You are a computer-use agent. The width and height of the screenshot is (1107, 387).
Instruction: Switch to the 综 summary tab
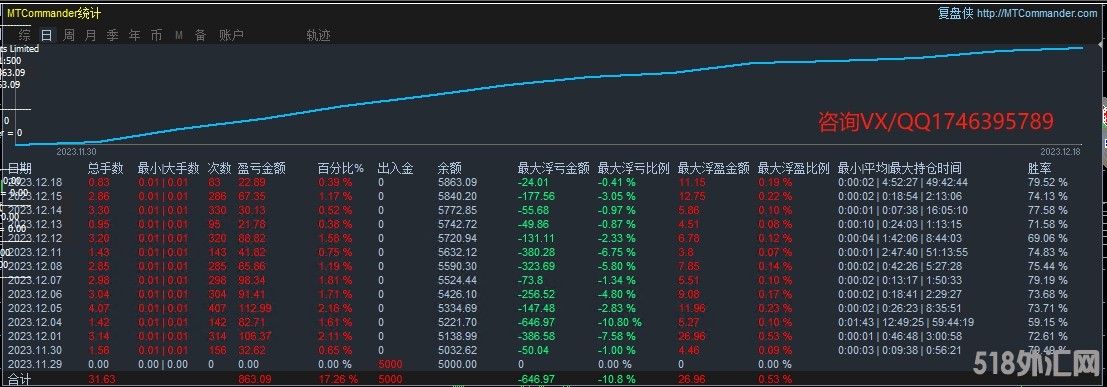[25, 35]
